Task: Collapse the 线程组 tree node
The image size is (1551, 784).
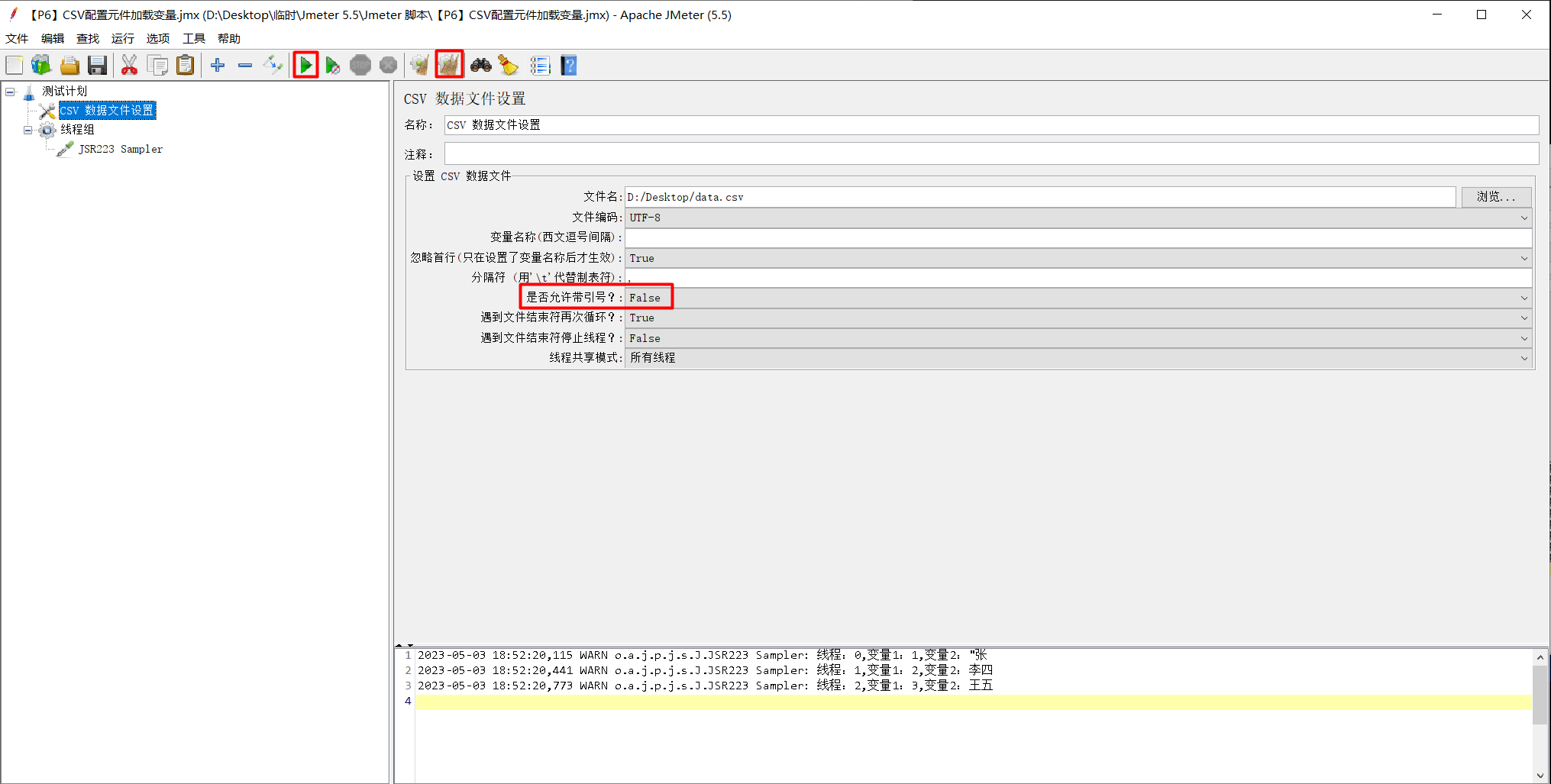Action: pos(27,130)
